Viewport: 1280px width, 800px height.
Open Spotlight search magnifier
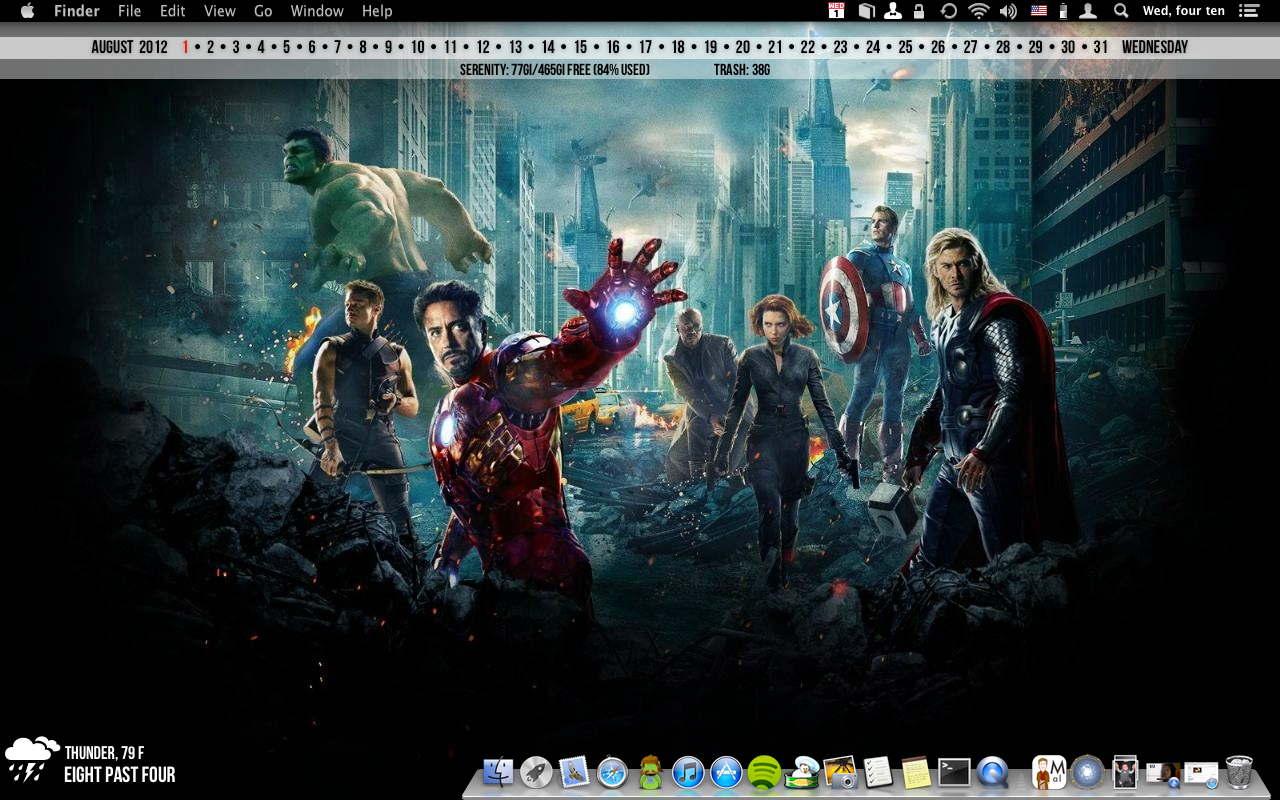click(1121, 11)
